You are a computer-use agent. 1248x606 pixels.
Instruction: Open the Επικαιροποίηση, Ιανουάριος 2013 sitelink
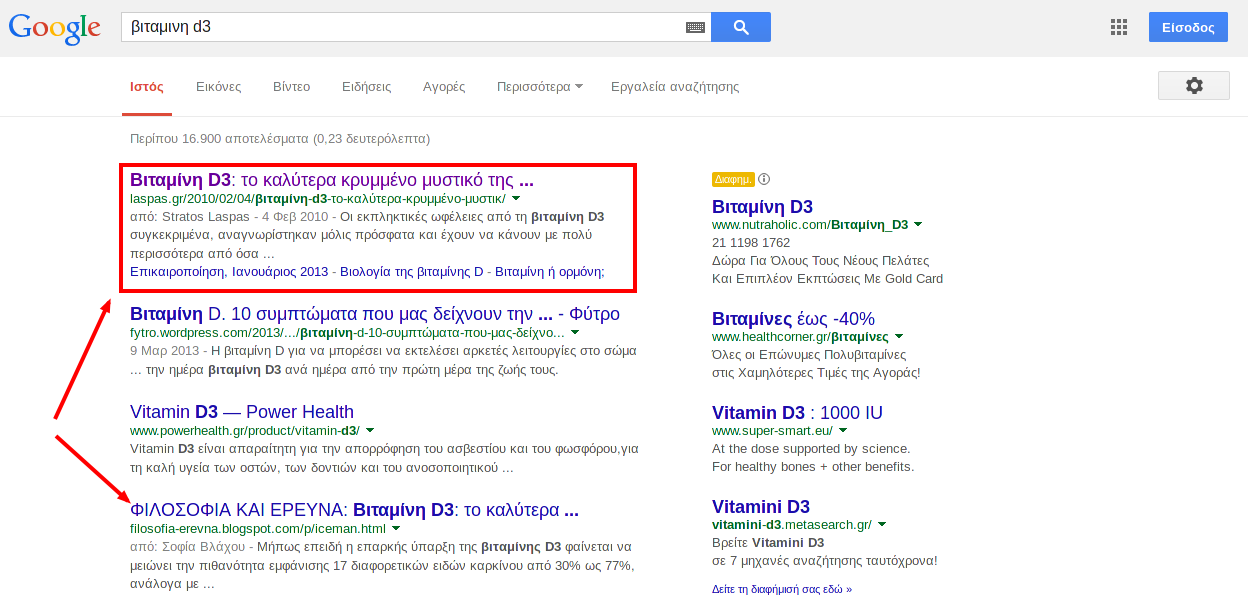click(229, 271)
